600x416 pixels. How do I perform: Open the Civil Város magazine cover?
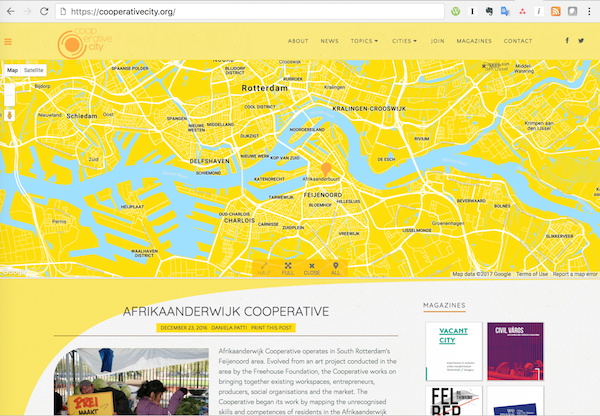pos(515,351)
